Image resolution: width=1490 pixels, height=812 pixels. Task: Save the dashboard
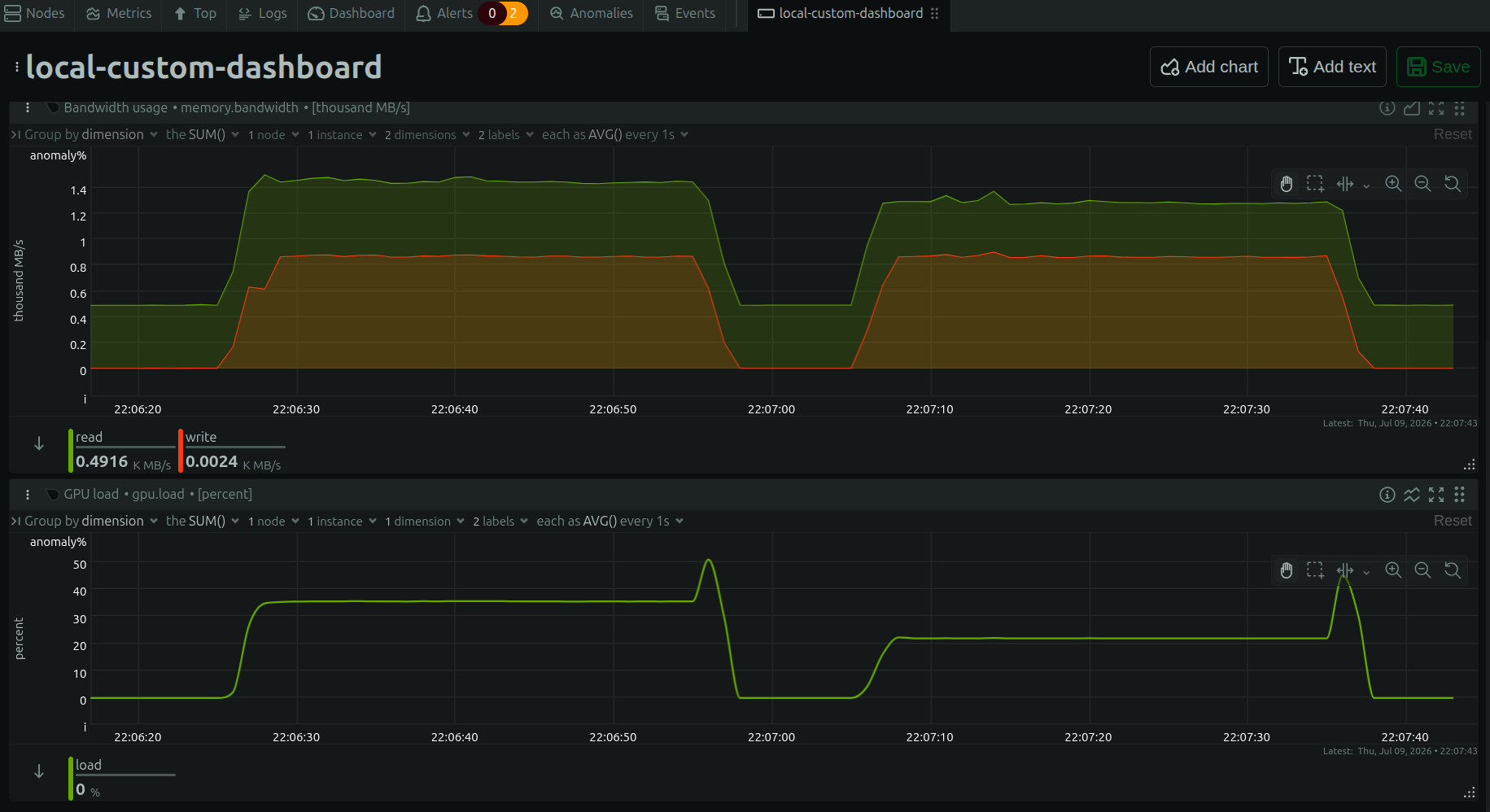pyautogui.click(x=1438, y=67)
